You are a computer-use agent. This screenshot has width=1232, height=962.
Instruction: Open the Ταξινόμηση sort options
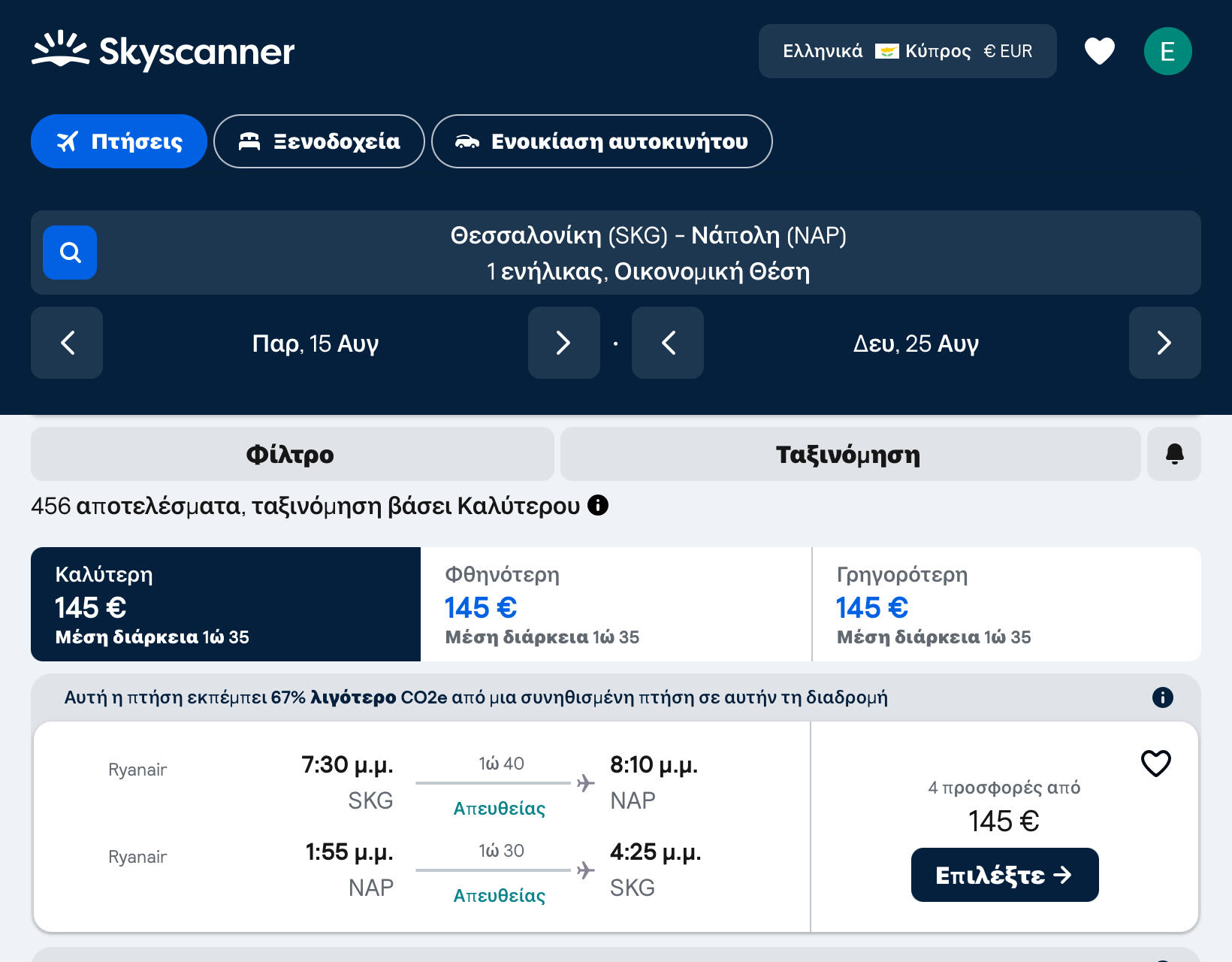tap(850, 454)
